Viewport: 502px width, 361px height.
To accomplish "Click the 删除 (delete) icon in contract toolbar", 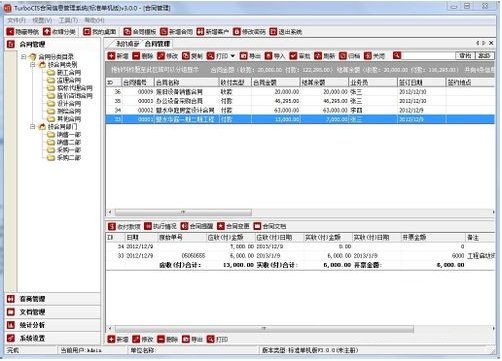I will click(x=136, y=56).
